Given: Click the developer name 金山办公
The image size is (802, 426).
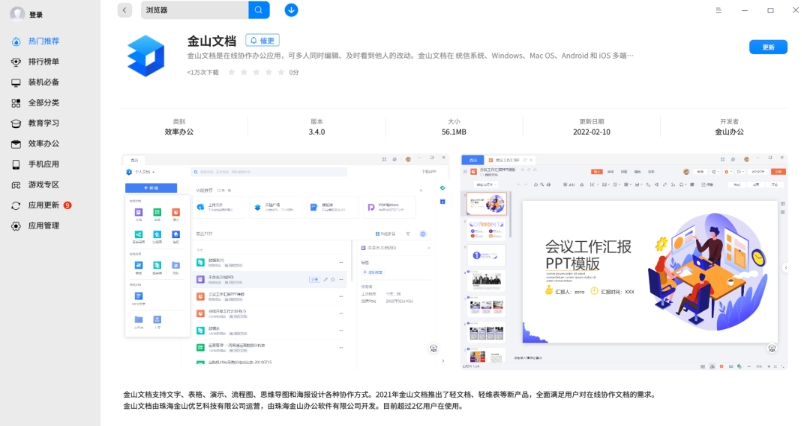Looking at the screenshot, I should point(729,132).
